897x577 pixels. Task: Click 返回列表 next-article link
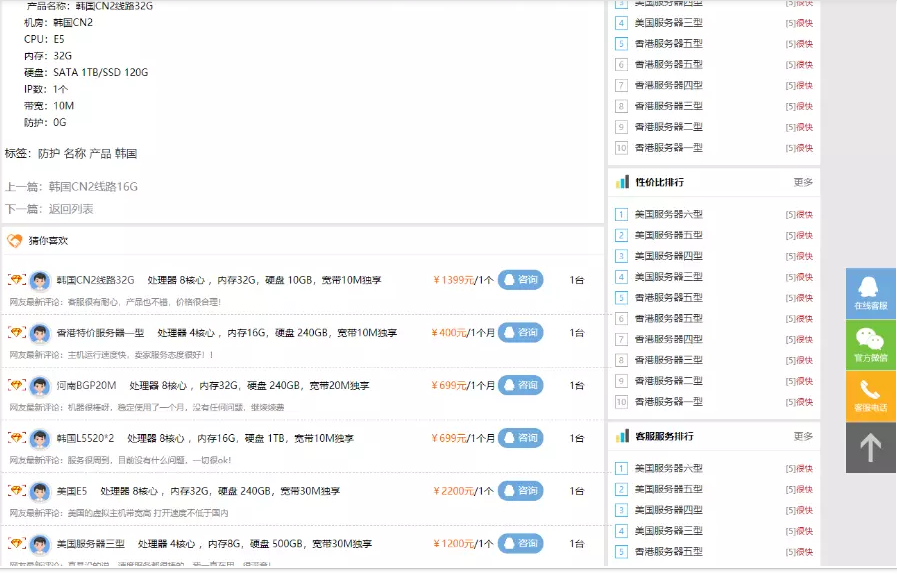point(71,209)
